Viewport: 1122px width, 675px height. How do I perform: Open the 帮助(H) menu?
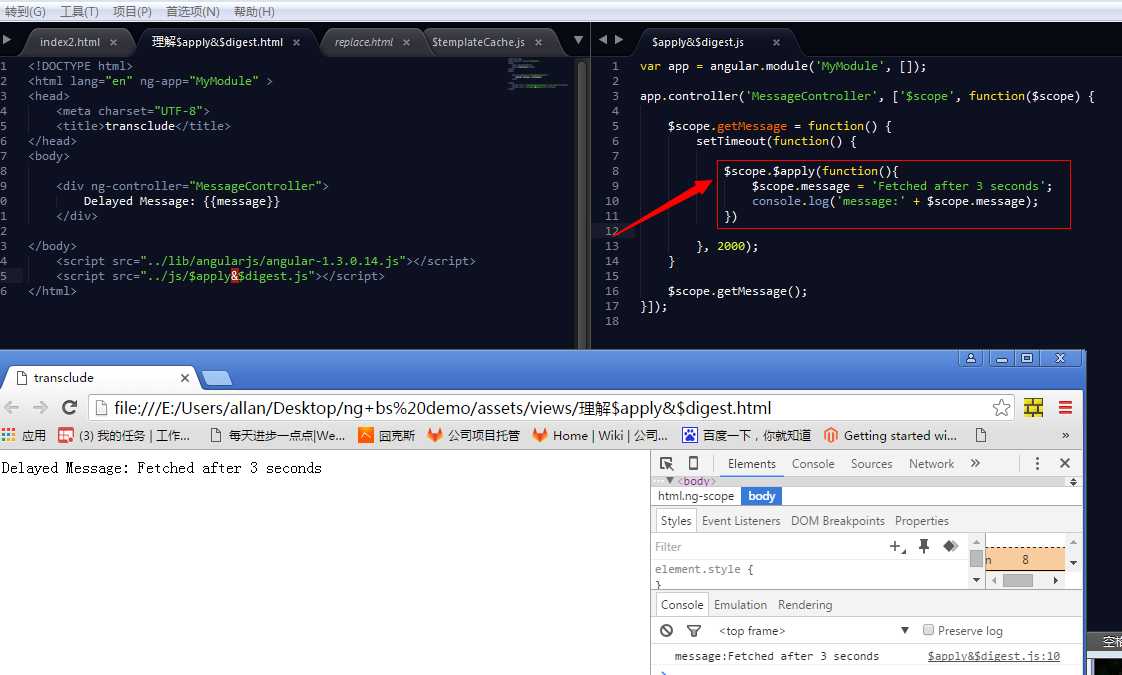254,11
